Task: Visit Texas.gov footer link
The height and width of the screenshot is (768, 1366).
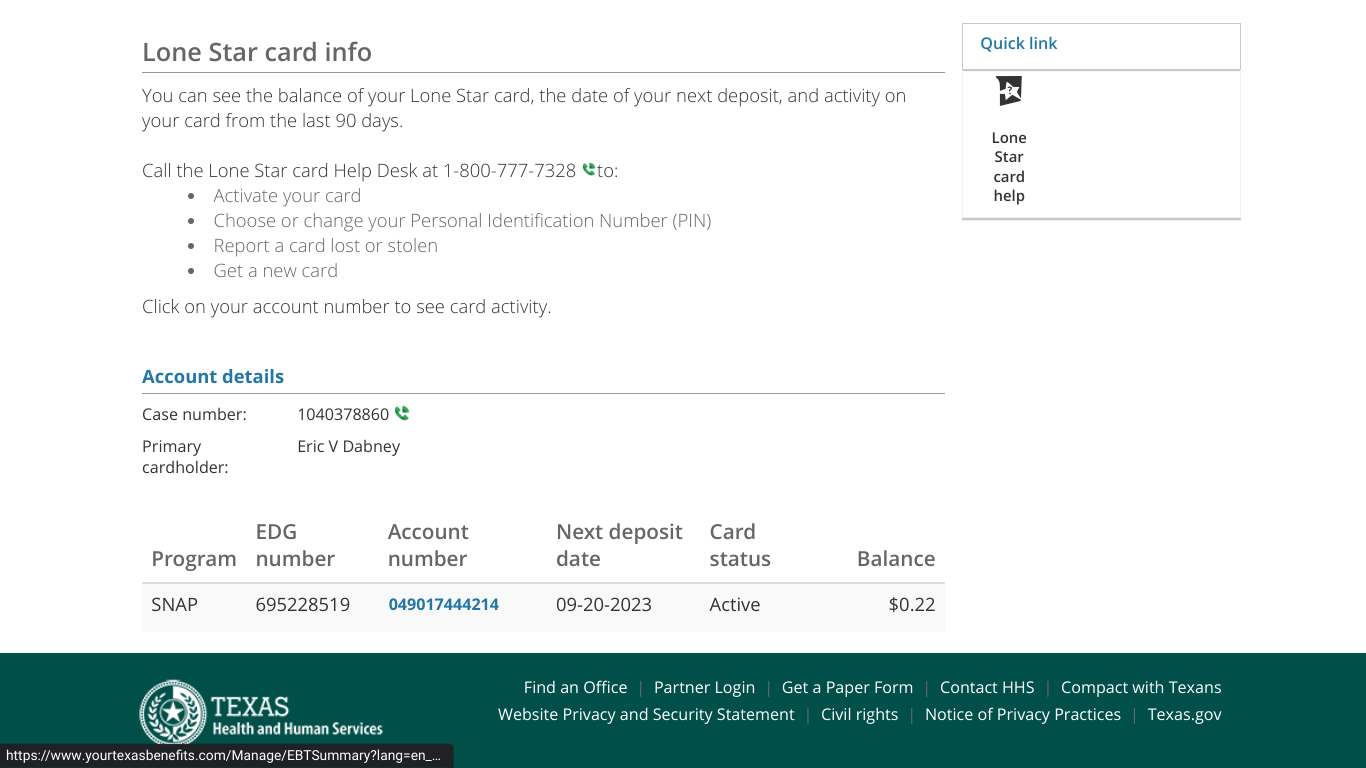Action: [1185, 714]
